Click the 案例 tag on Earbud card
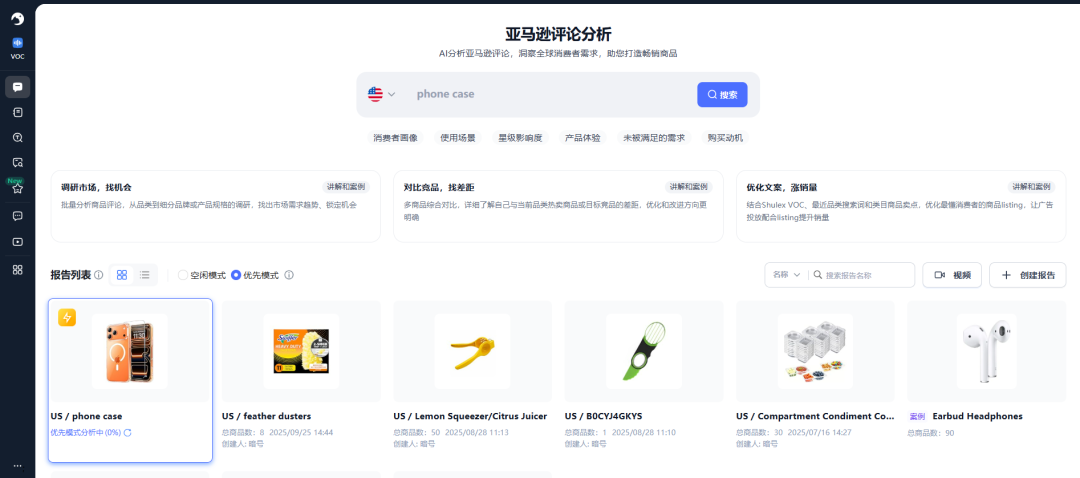The image size is (1080, 478). tap(917, 416)
